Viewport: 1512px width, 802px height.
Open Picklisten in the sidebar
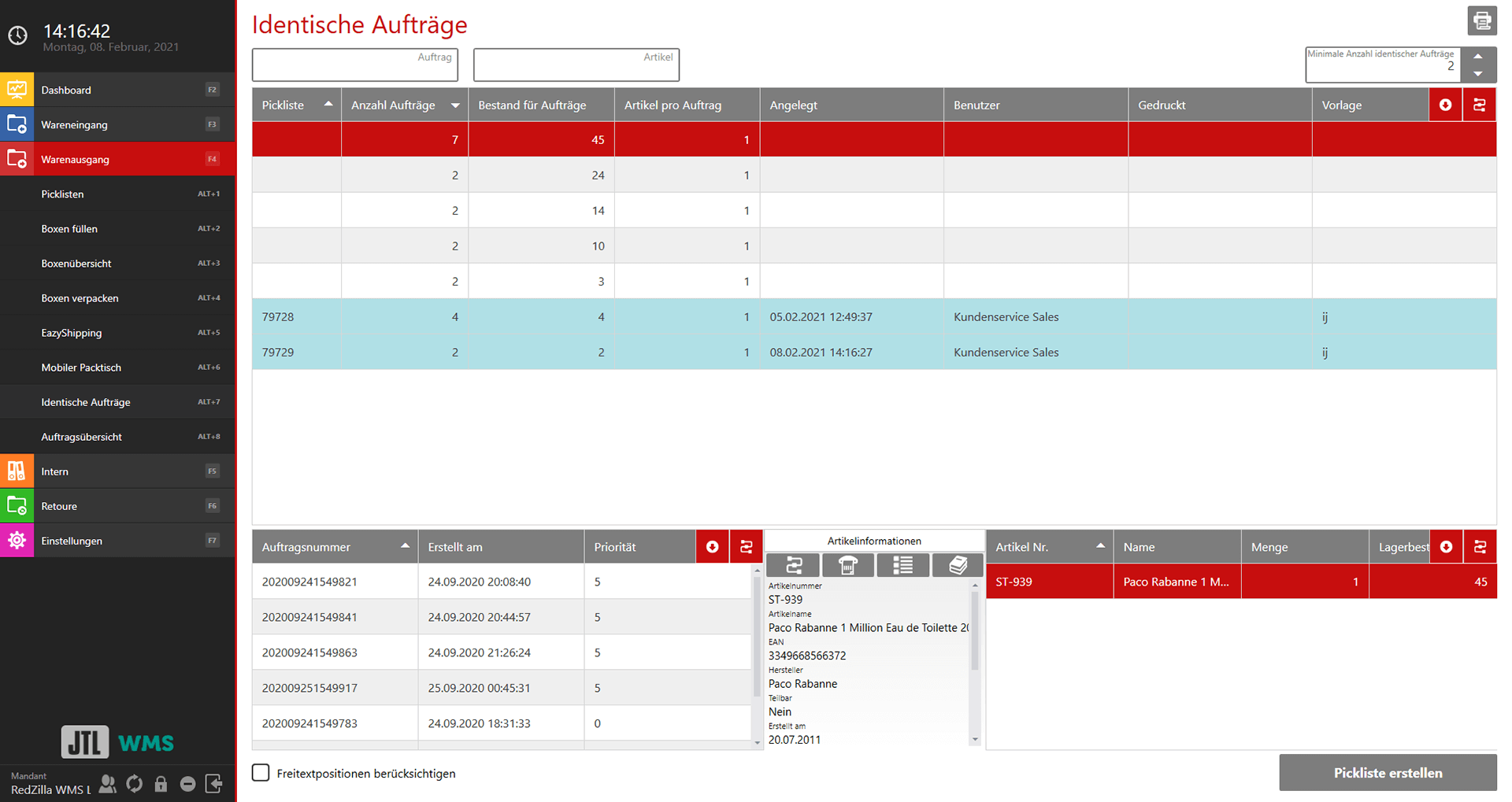[x=63, y=194]
